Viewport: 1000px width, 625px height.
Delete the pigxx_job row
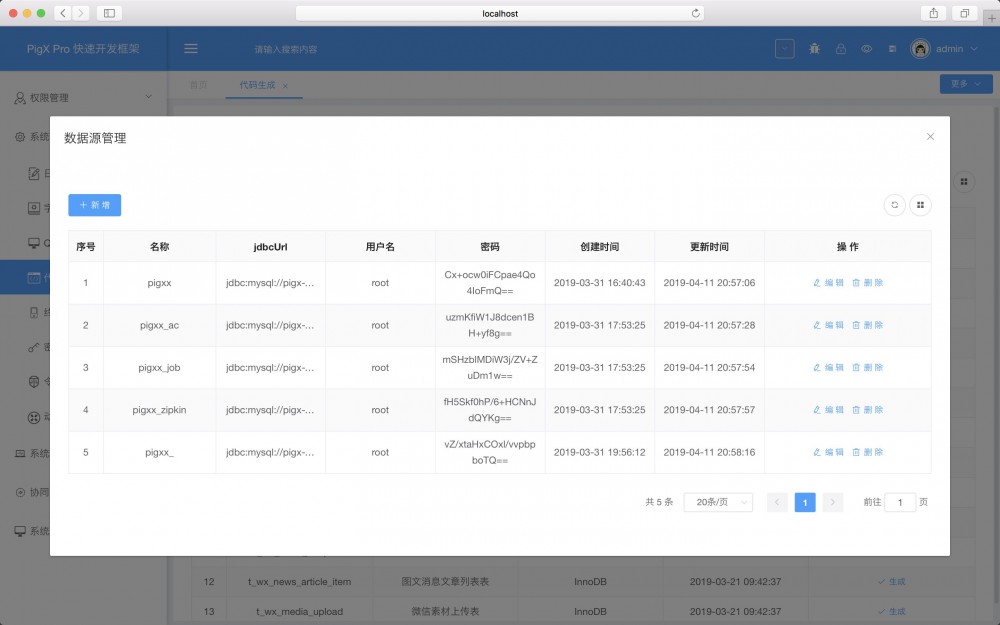tap(867, 367)
